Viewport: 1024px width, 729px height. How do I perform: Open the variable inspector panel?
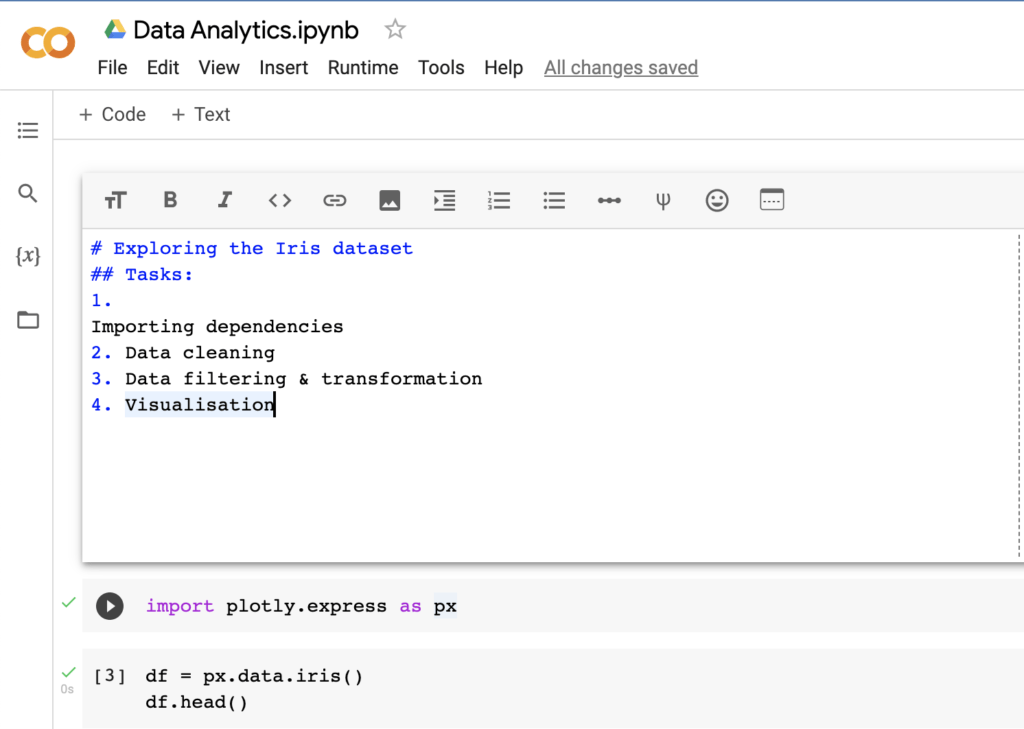pyautogui.click(x=27, y=256)
